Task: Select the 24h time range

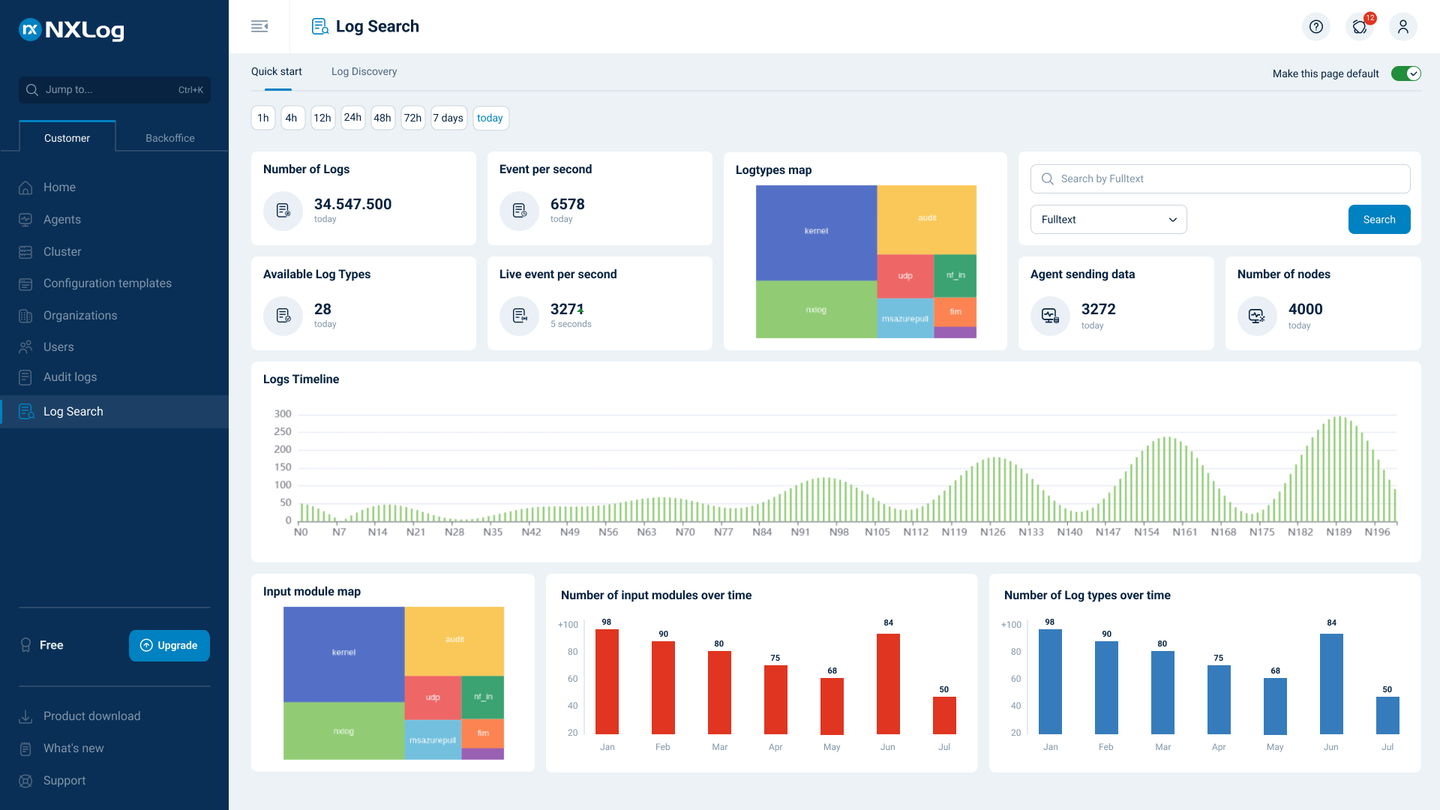Action: 353,118
